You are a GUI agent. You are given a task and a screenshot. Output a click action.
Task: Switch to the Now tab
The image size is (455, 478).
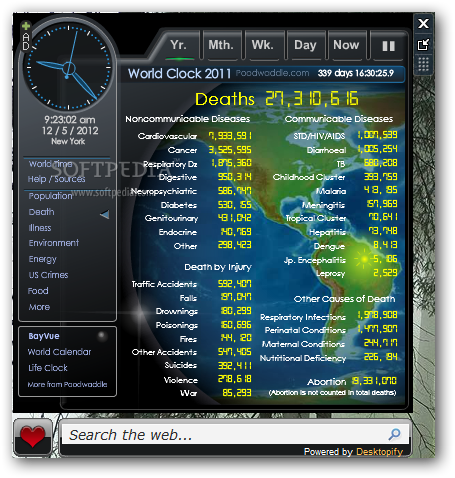click(x=346, y=45)
